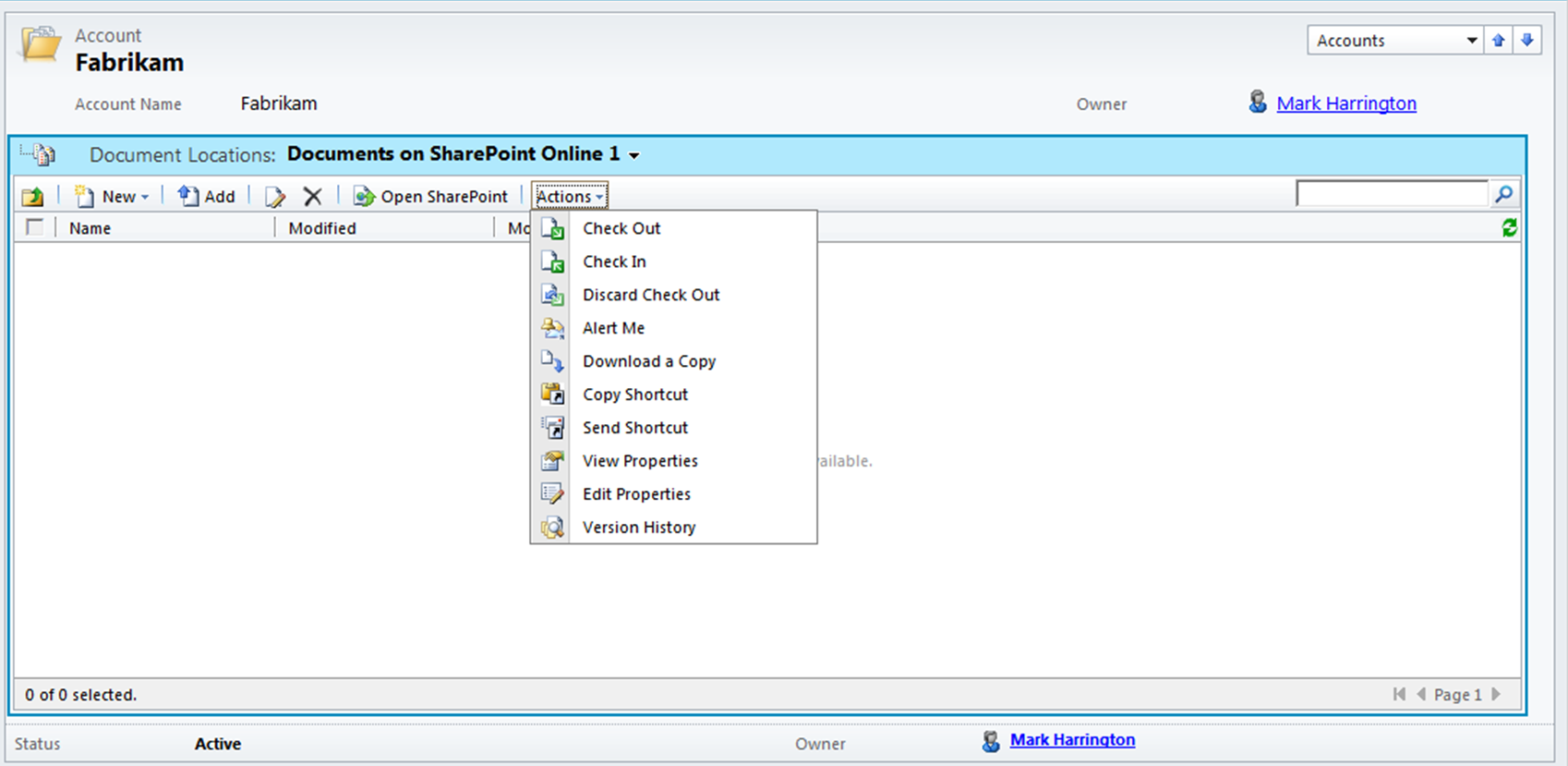Image resolution: width=1568 pixels, height=766 pixels.
Task: Click the edit document pencil icon
Action: click(274, 196)
